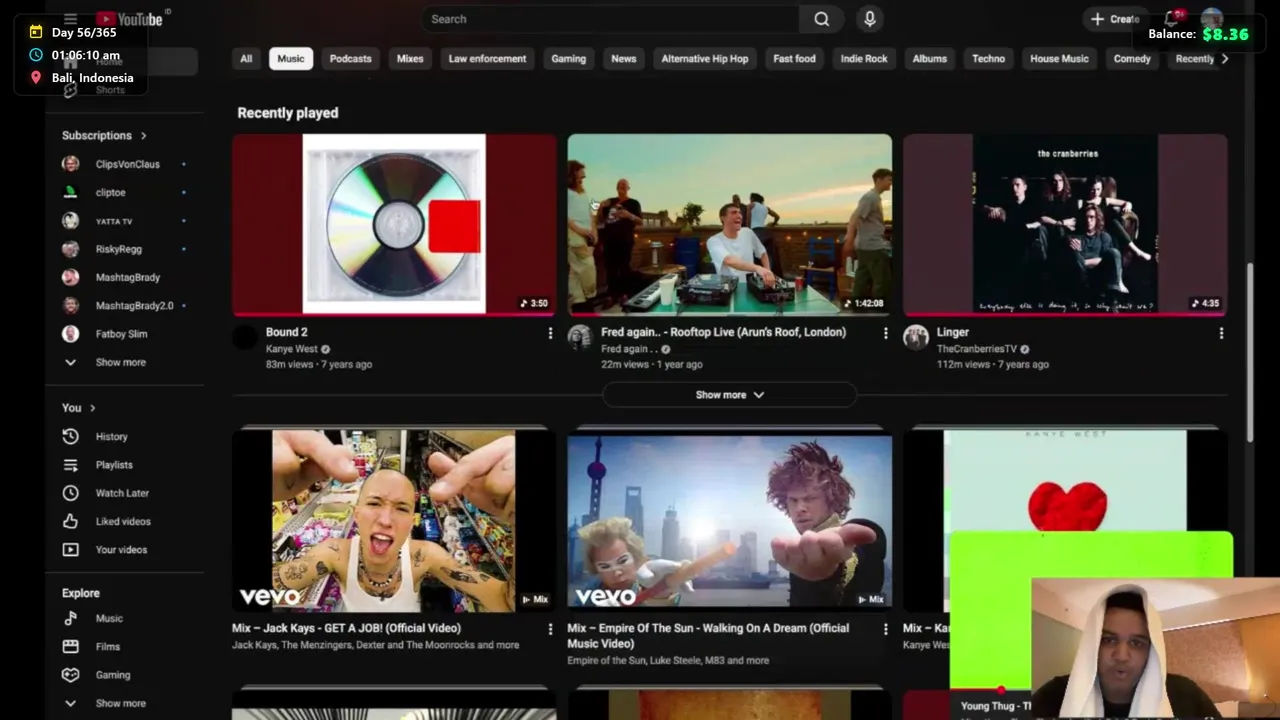The height and width of the screenshot is (720, 1280).
Task: Select the Podcasts filter chip
Action: point(351,59)
